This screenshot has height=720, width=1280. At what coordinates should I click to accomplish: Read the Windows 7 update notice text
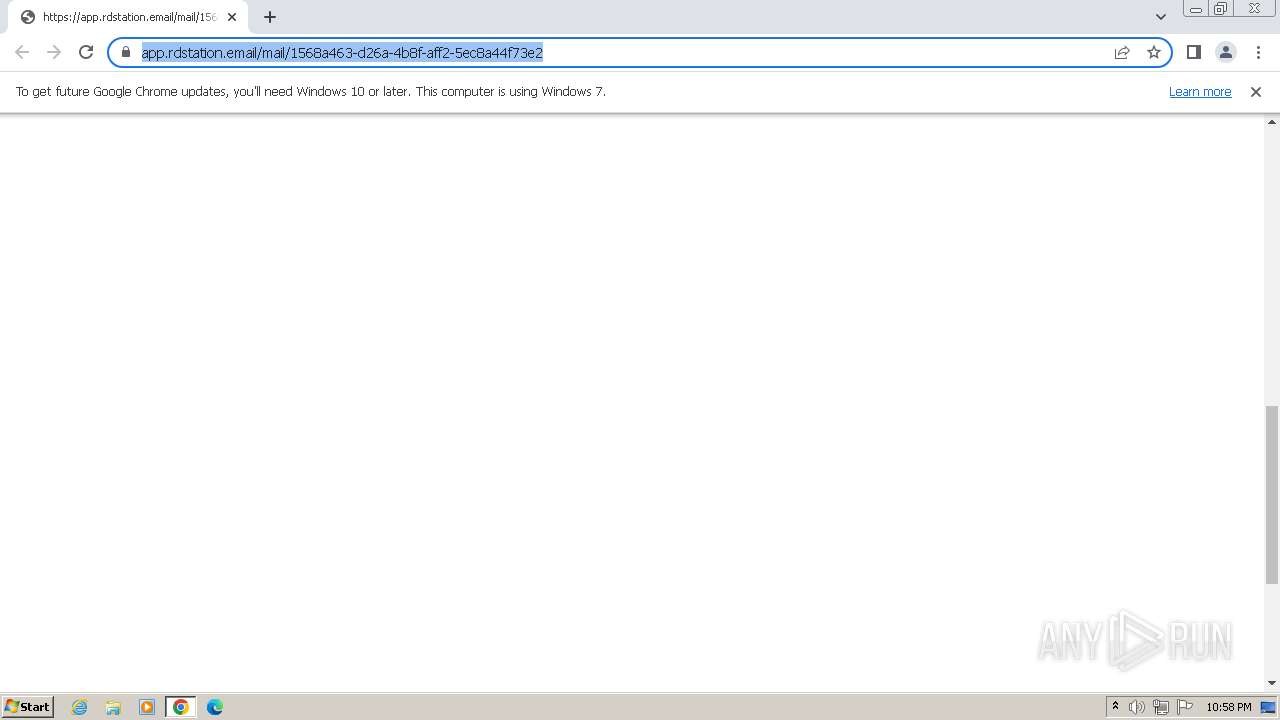point(311,91)
